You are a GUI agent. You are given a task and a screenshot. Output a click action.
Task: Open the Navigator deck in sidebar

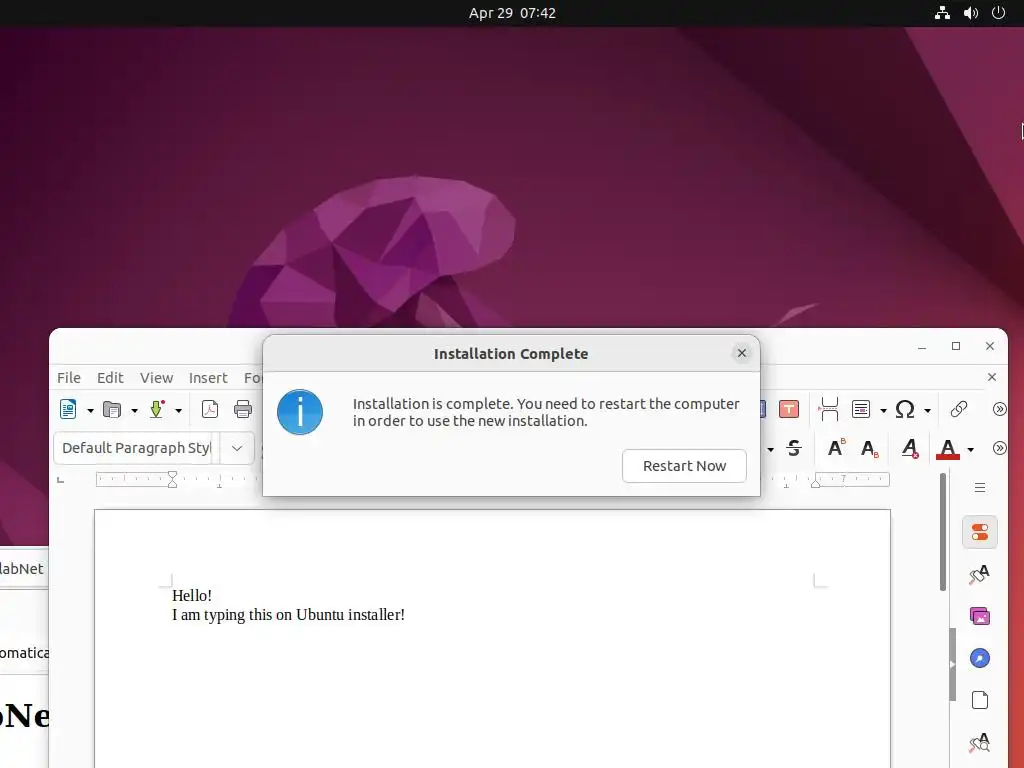(x=980, y=658)
